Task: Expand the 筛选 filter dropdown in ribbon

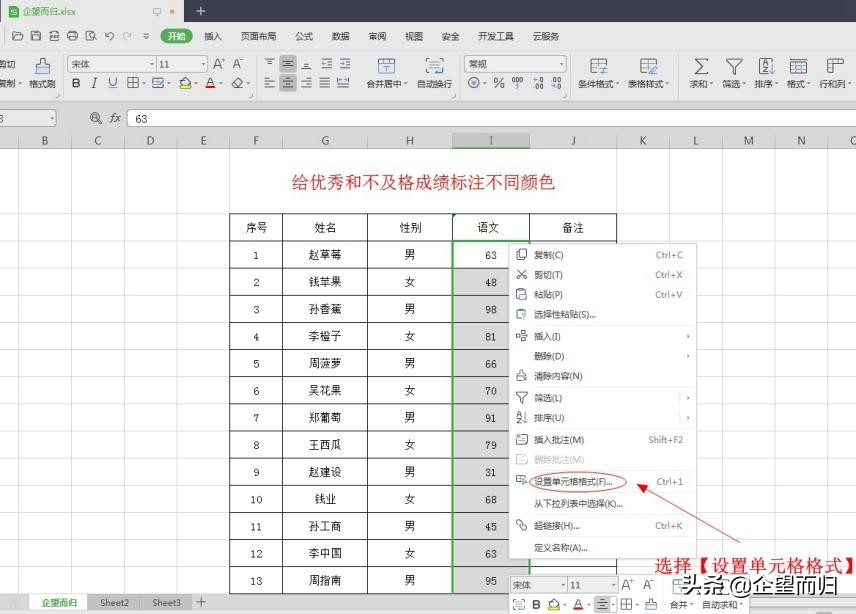Action: tap(744, 84)
